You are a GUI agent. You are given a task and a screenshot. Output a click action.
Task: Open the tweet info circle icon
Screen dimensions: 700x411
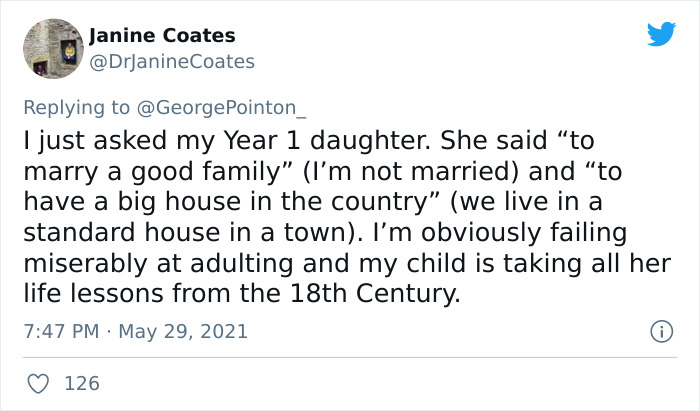pos(659,330)
